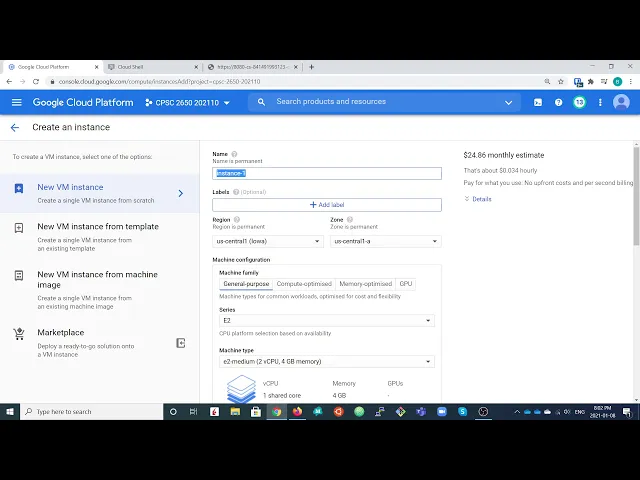Open the hamburger navigation menu
640x480 pixels.
point(17,102)
